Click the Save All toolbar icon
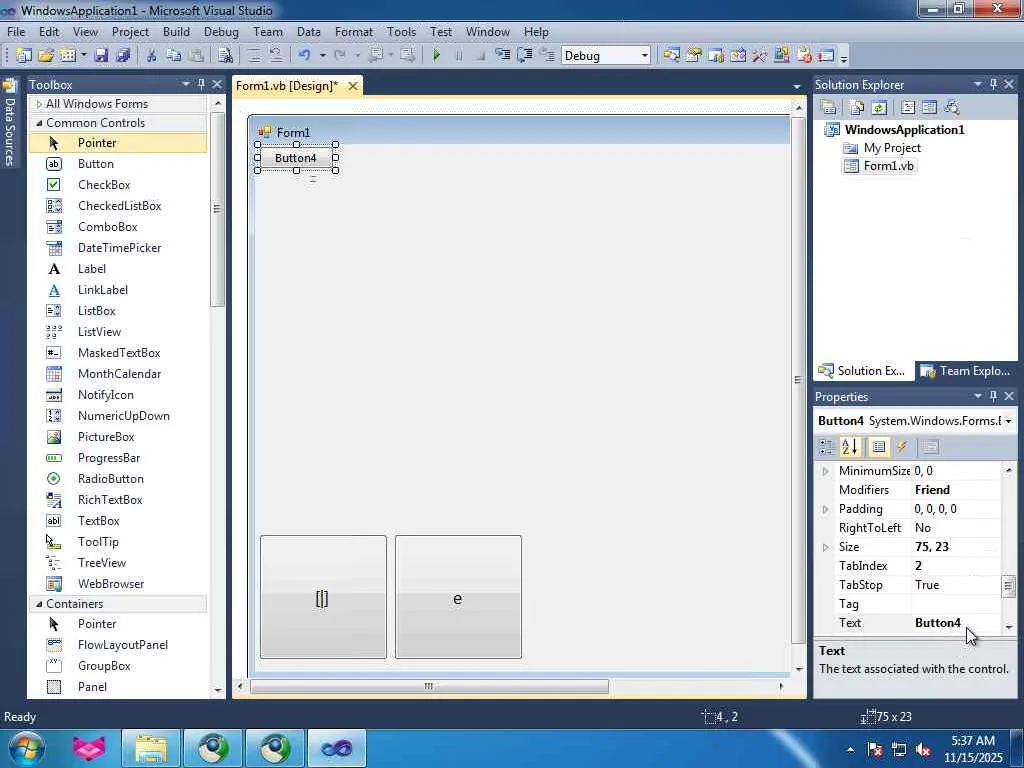The height and width of the screenshot is (768, 1024). pyautogui.click(x=123, y=56)
